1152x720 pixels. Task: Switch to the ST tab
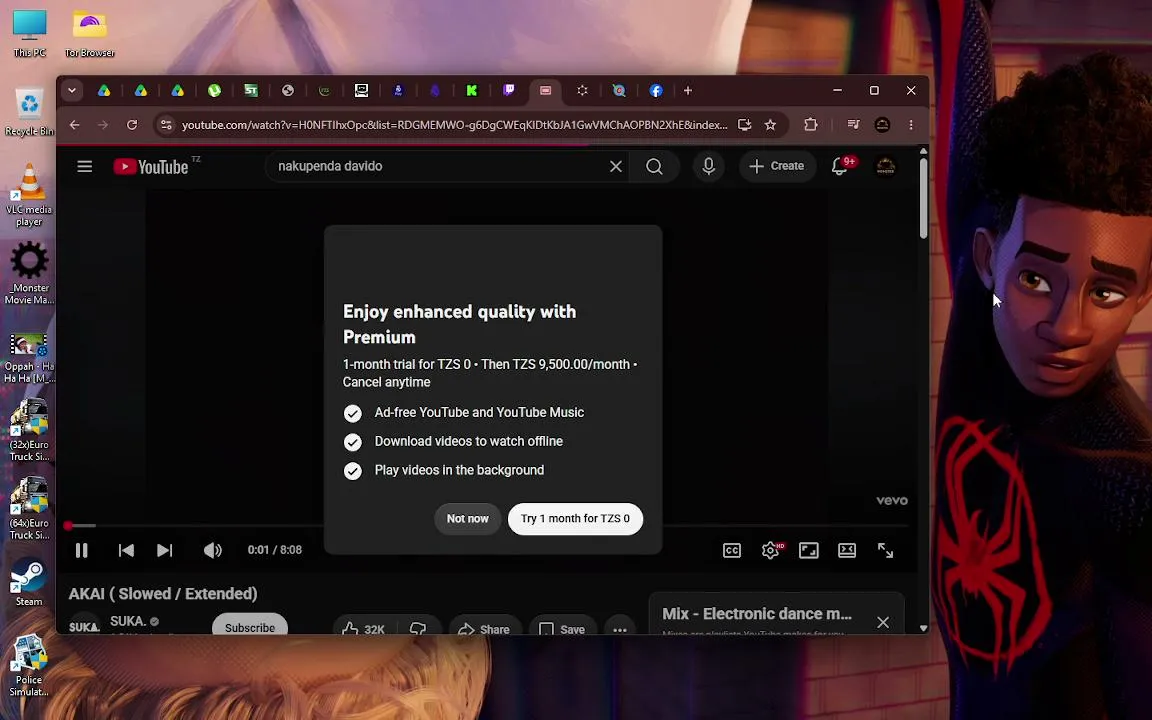(251, 90)
